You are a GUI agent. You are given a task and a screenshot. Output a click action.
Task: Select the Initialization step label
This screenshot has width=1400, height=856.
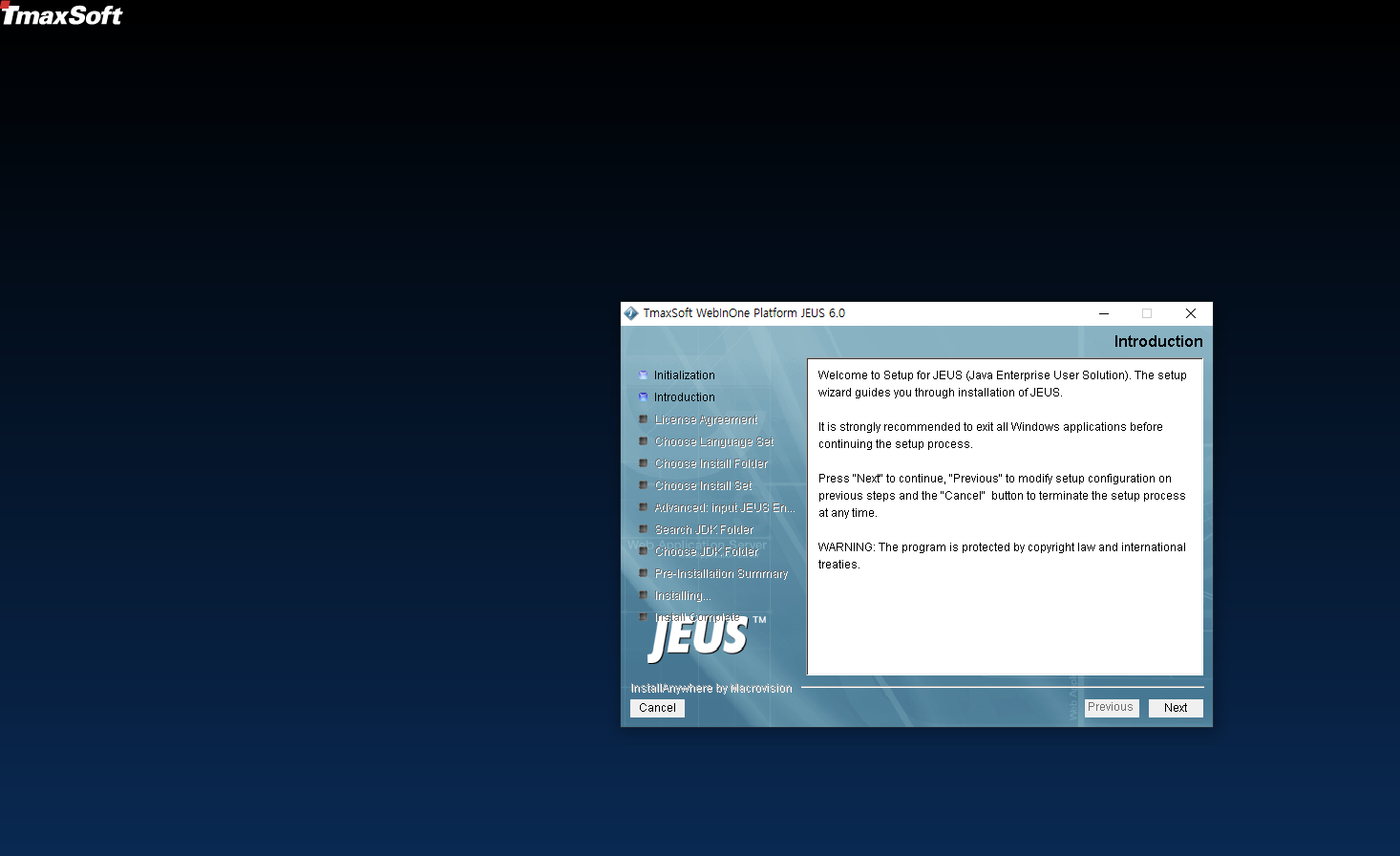[685, 375]
